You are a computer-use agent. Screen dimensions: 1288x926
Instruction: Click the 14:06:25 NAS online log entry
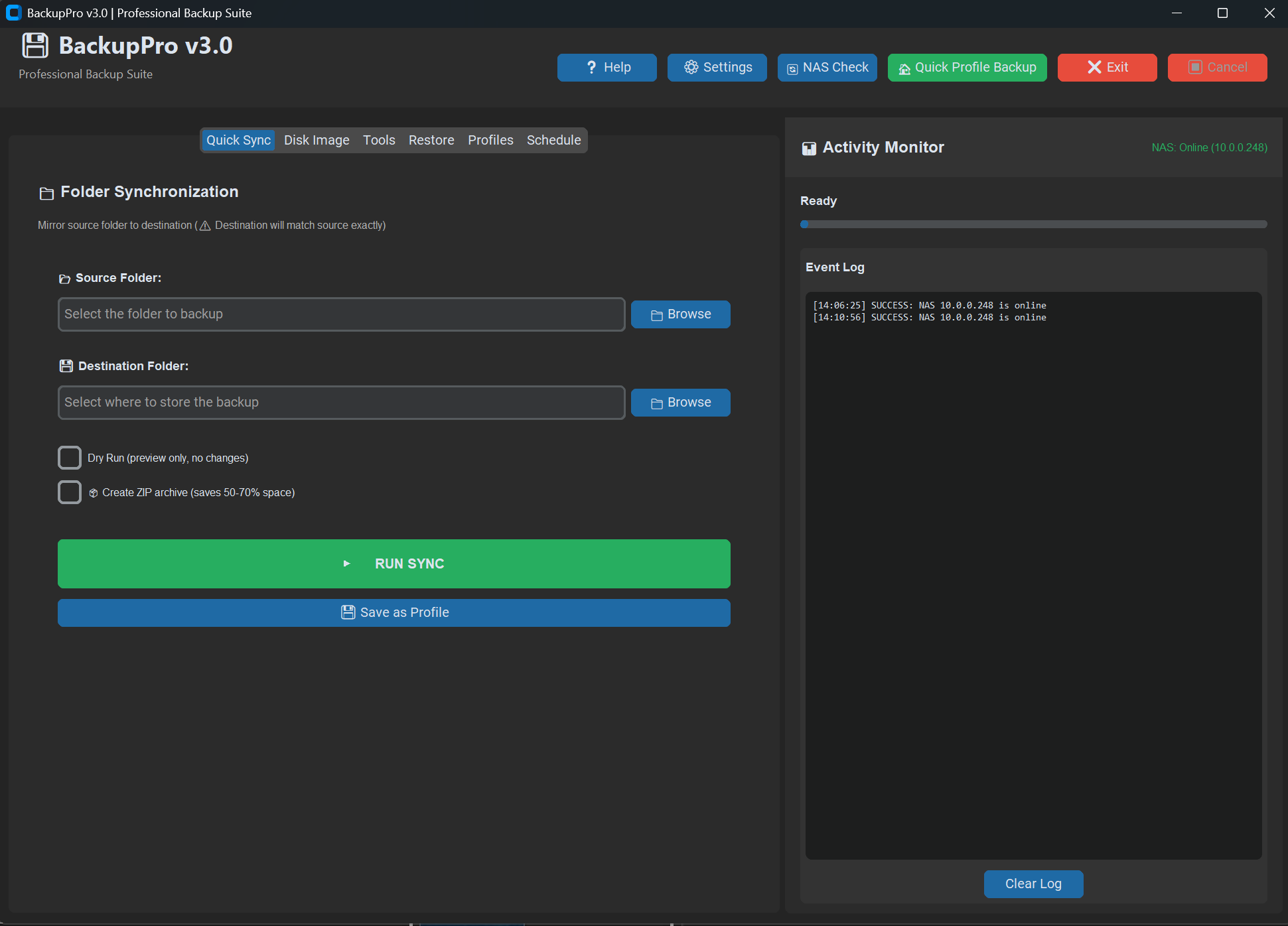930,306
